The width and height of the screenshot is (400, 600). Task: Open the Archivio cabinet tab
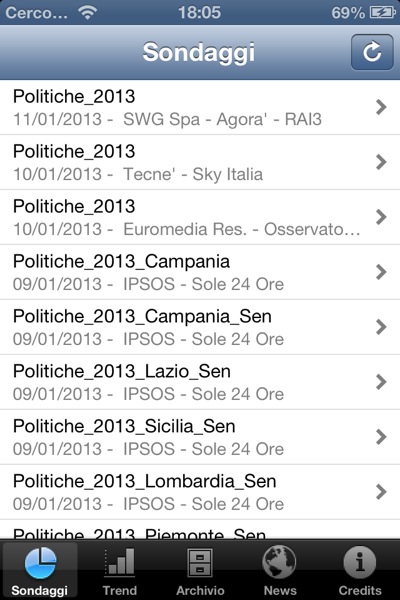point(200,569)
